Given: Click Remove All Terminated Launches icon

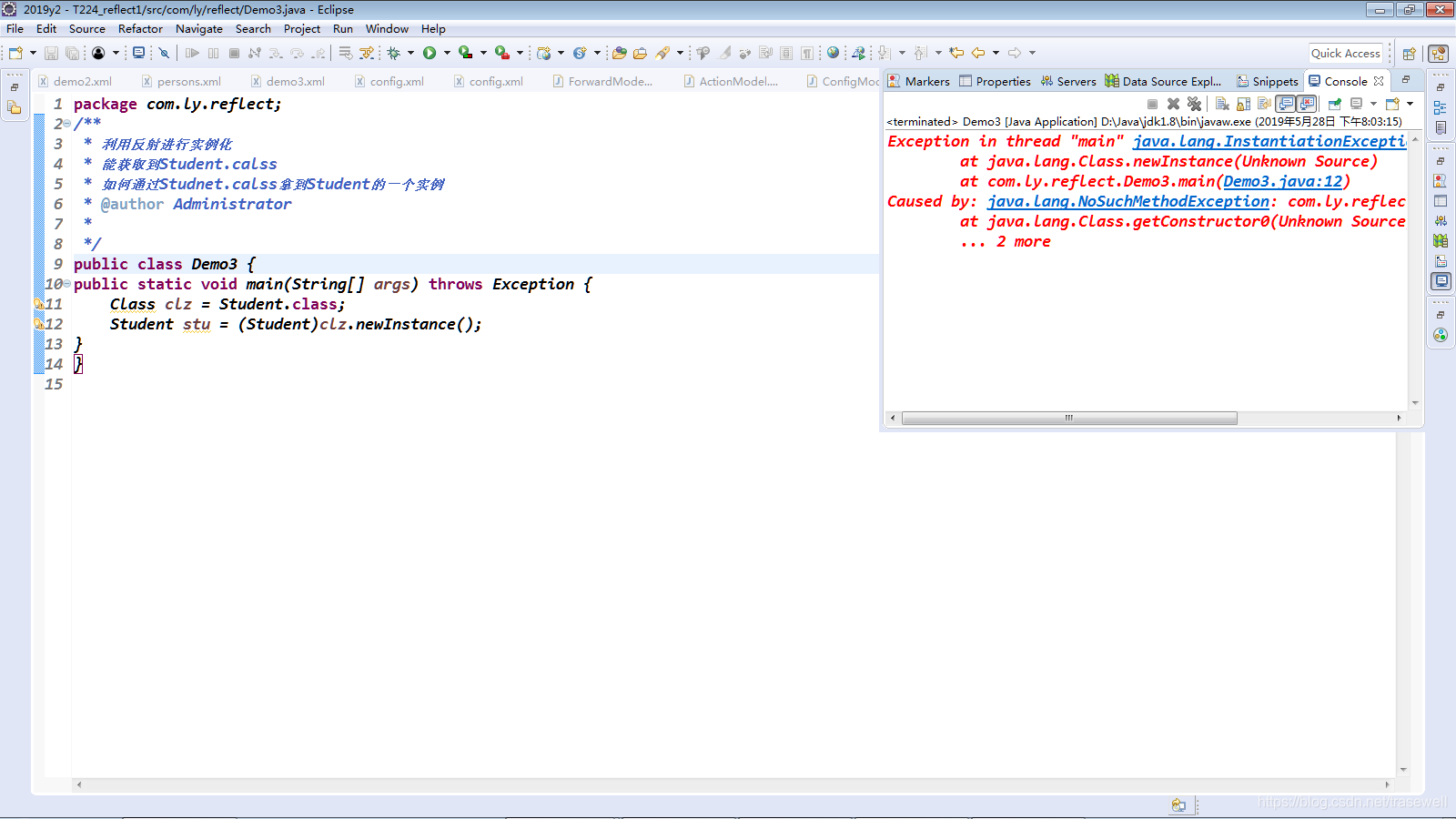Looking at the screenshot, I should pos(1194,104).
